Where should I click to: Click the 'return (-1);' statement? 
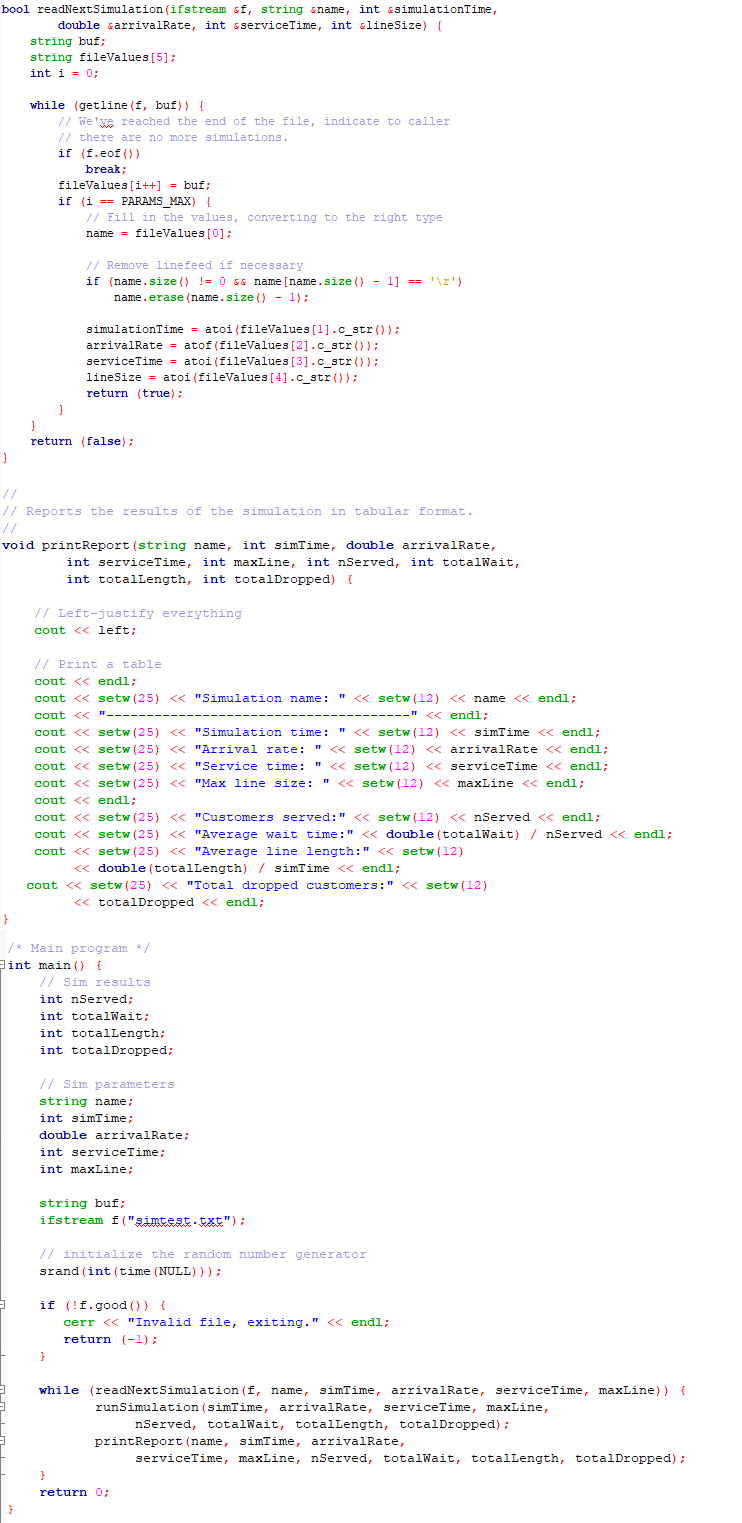(110, 1339)
